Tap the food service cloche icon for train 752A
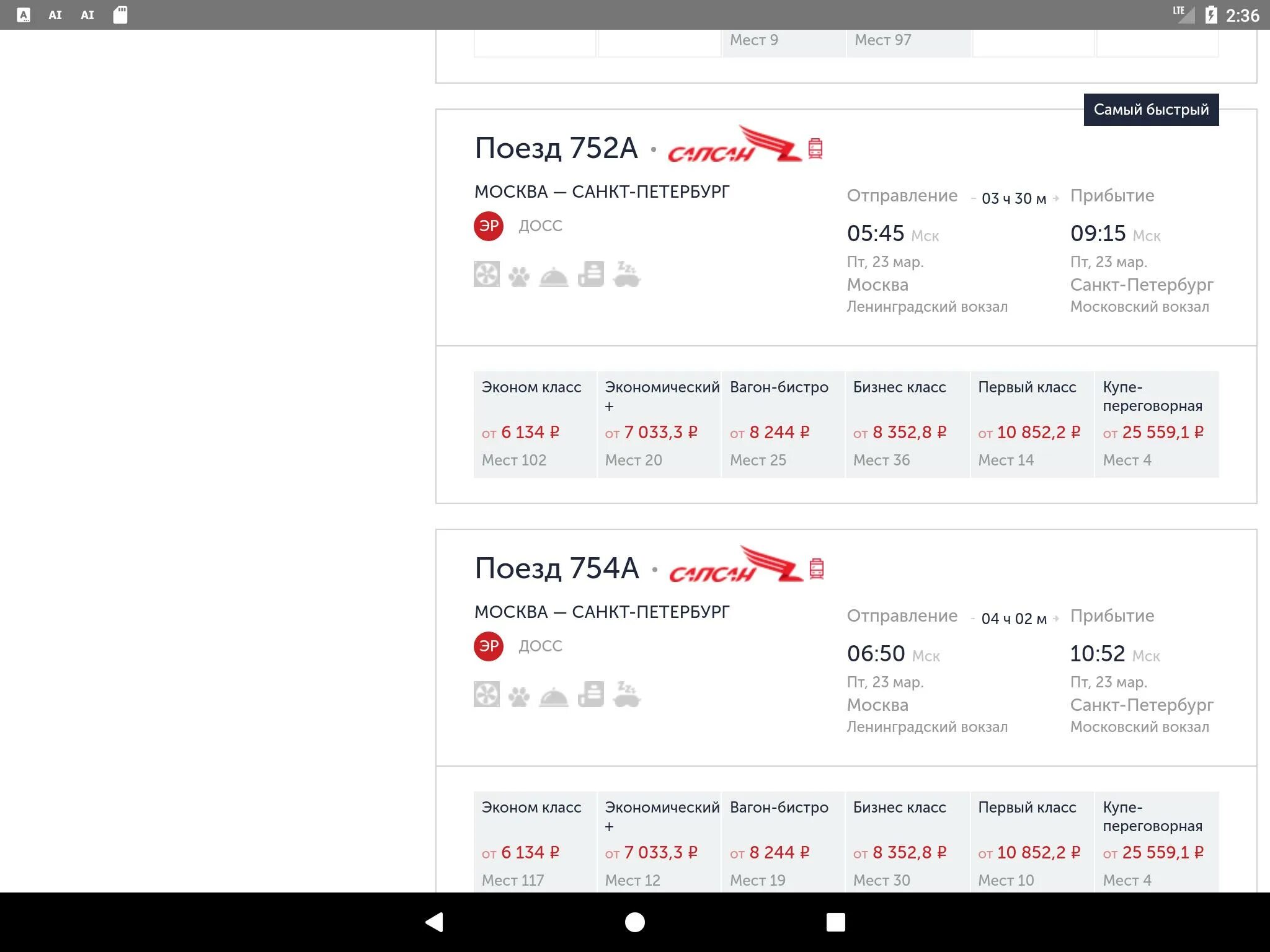The width and height of the screenshot is (1270, 952). [554, 276]
